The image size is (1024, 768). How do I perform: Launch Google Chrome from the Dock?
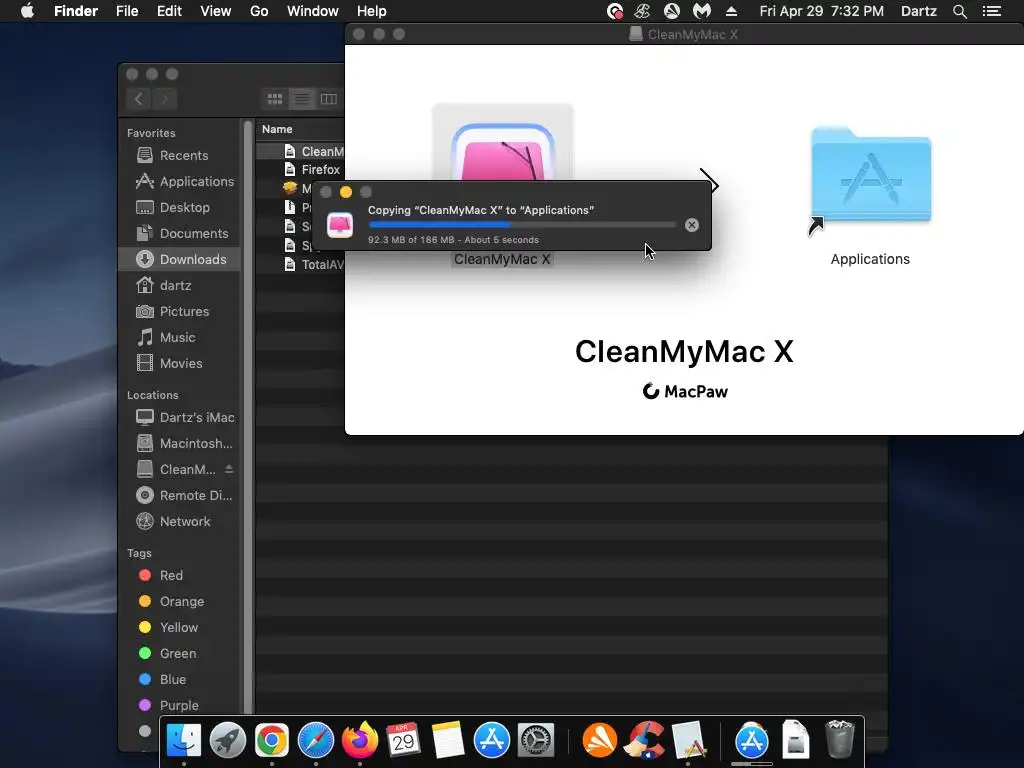(x=272, y=740)
